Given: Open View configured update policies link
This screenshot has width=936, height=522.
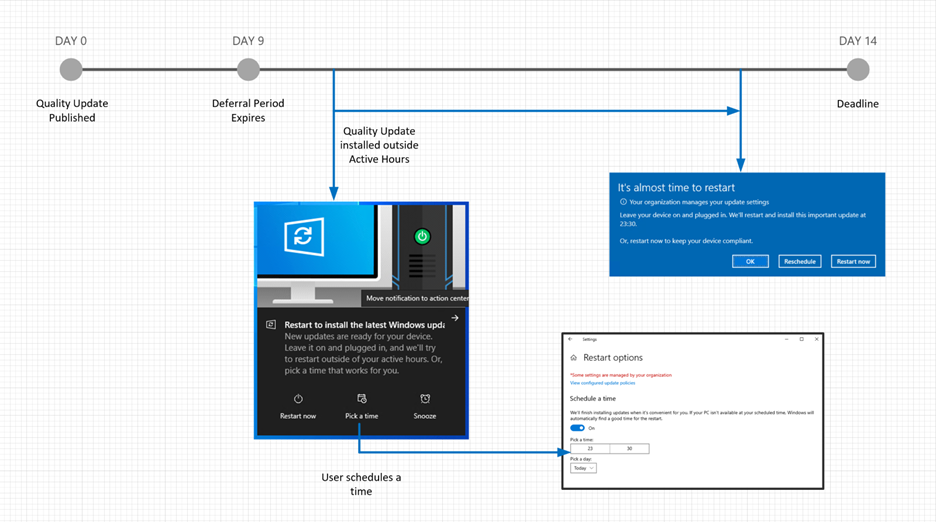Looking at the screenshot, I should [602, 383].
